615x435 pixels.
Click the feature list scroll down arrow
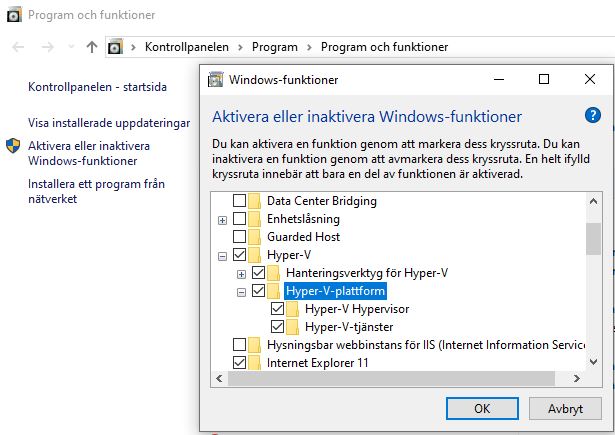(593, 362)
